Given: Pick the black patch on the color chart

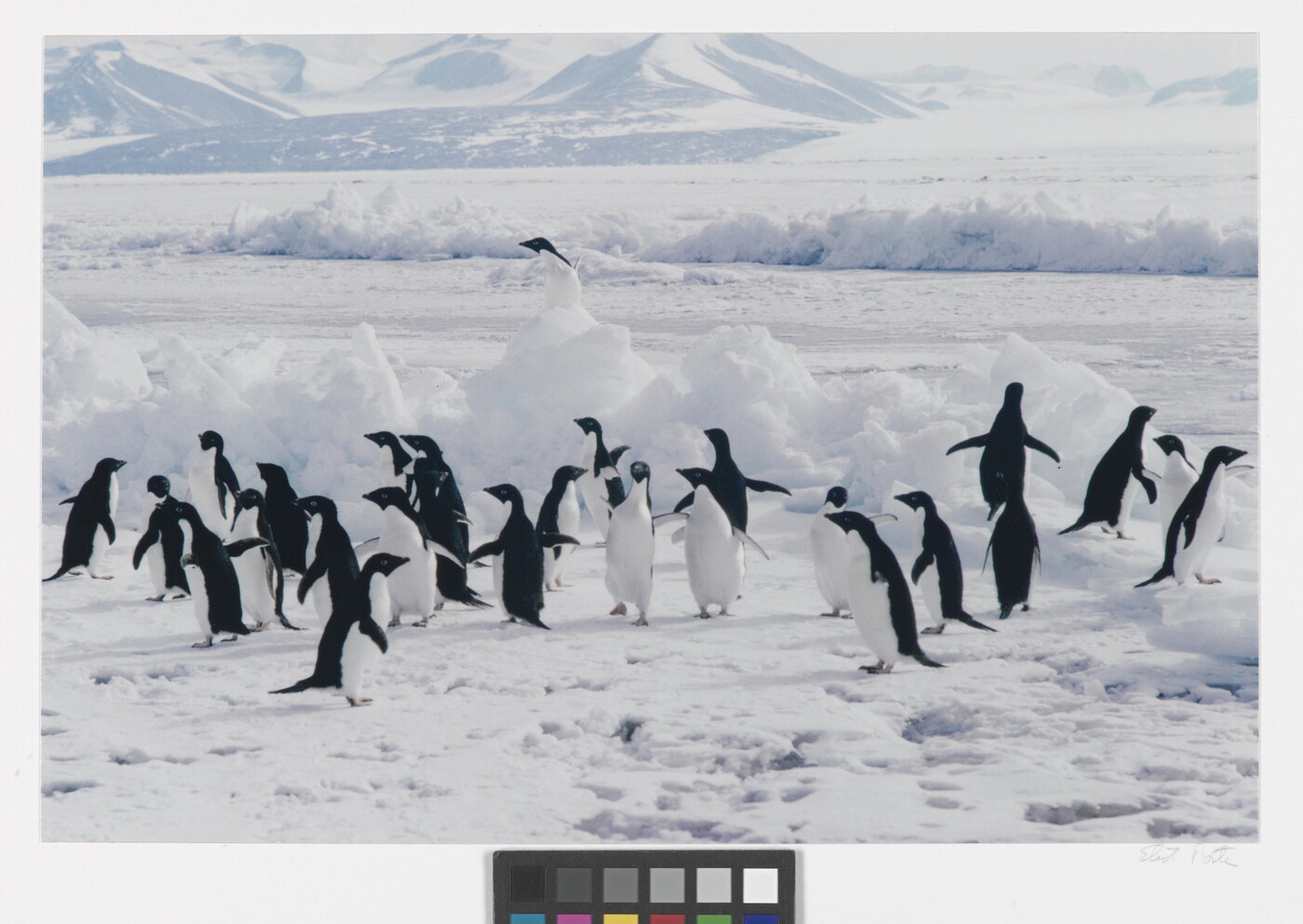Looking at the screenshot, I should click(x=528, y=885).
